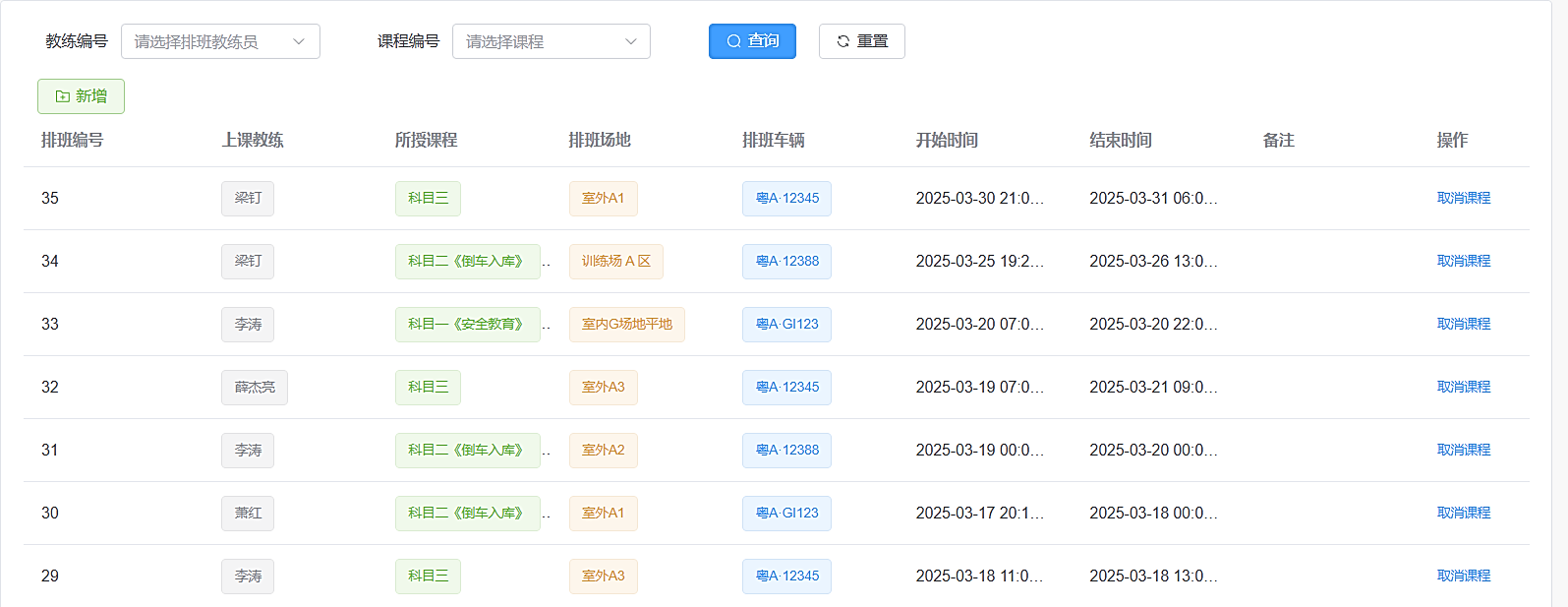Viewport: 1568px width, 607px height.
Task: Click the 查询 search button
Action: 752,41
